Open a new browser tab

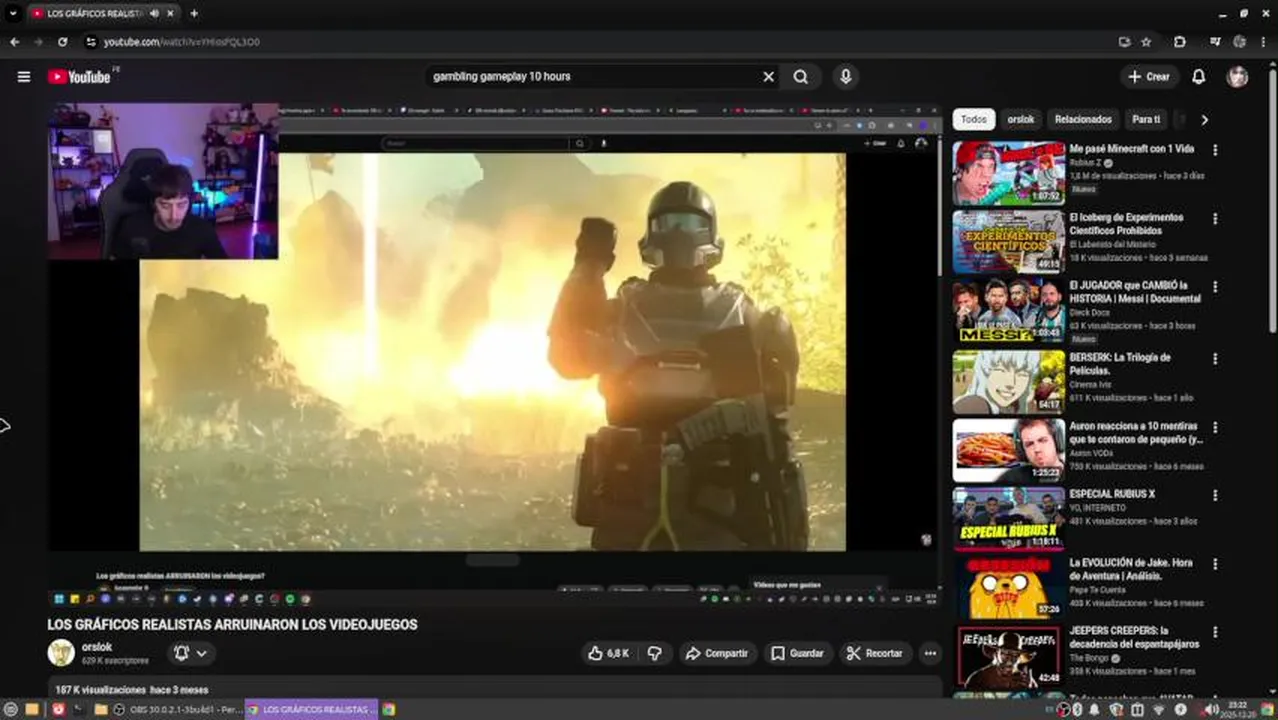click(194, 13)
